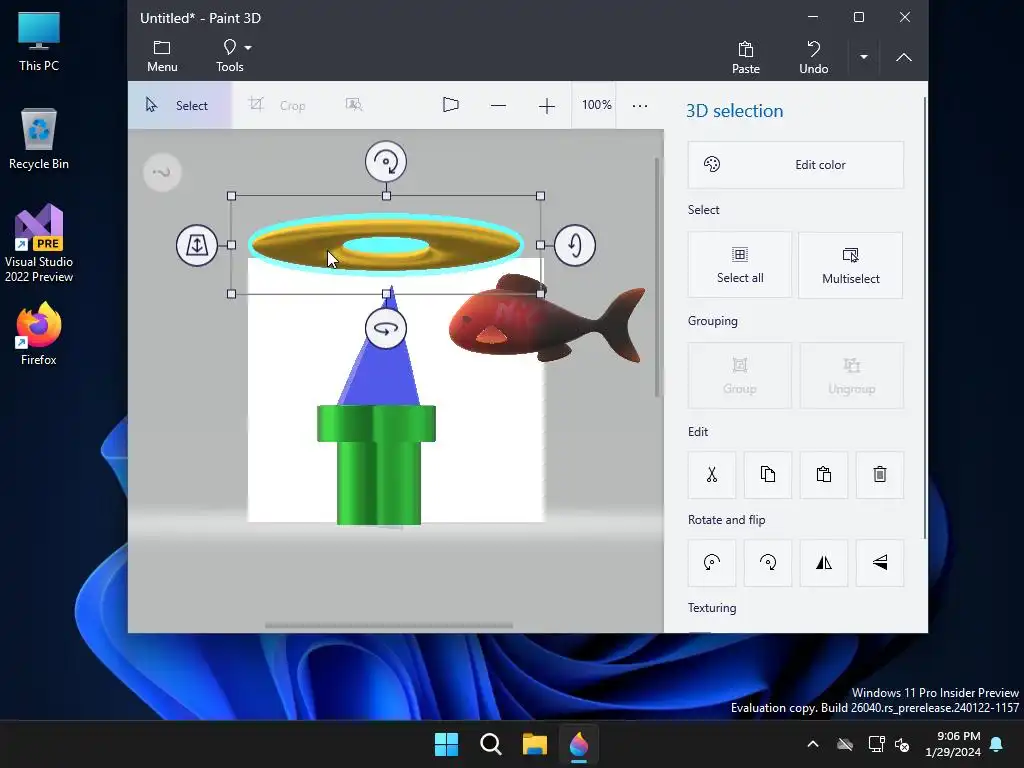This screenshot has width=1024, height=768.
Task: Click the Magic select icon
Action: pos(353,105)
